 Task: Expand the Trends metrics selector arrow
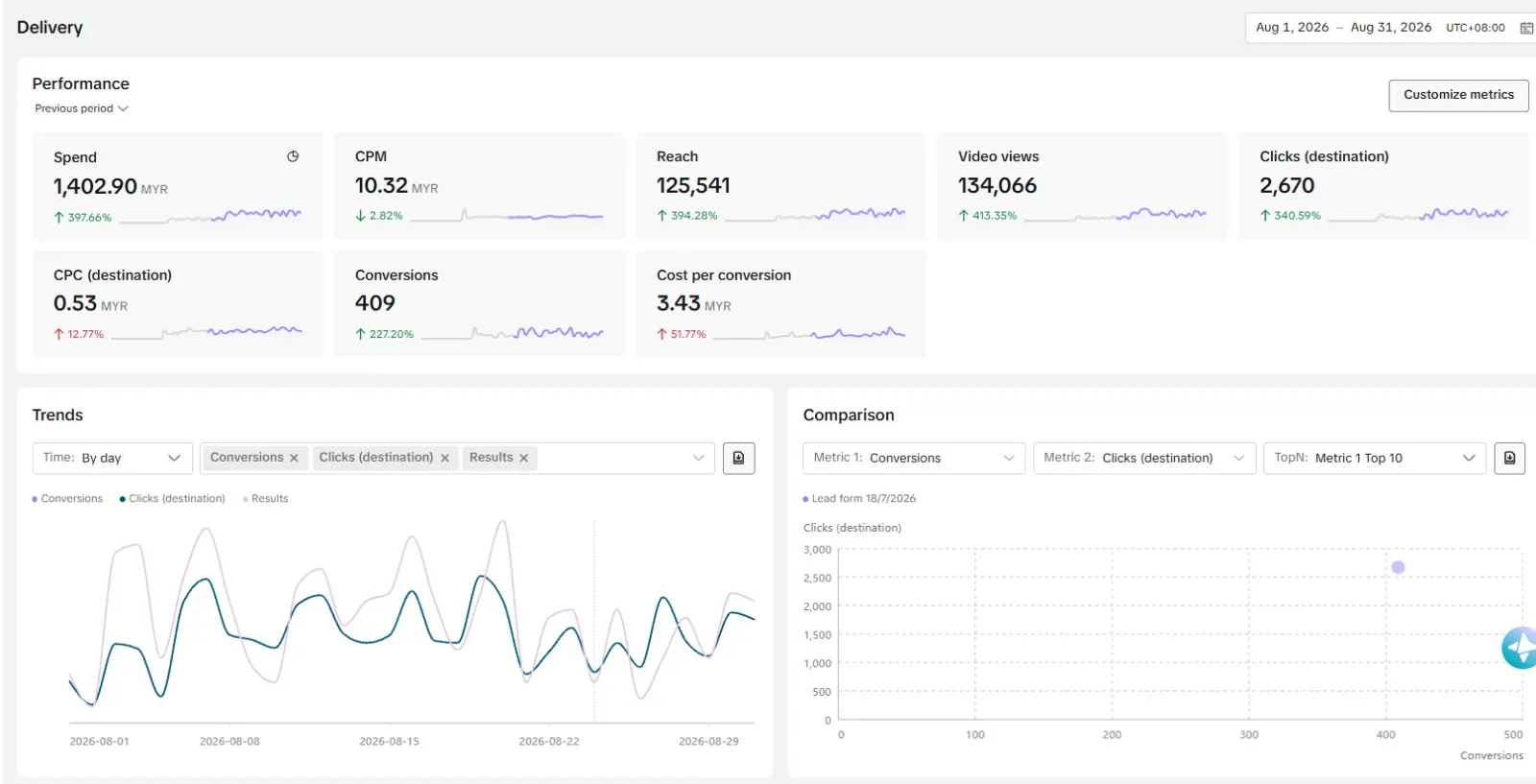[698, 458]
